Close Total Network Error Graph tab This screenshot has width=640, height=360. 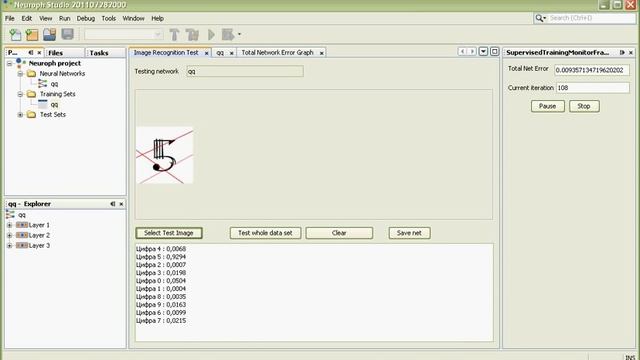coord(322,53)
